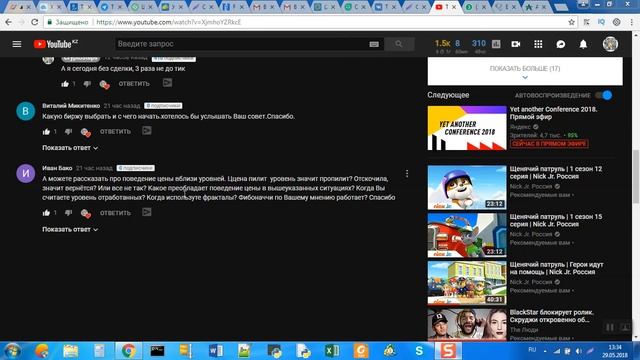Open Yet another Conference 2018 video title
This screenshot has height=360, width=640.
click(x=553, y=113)
